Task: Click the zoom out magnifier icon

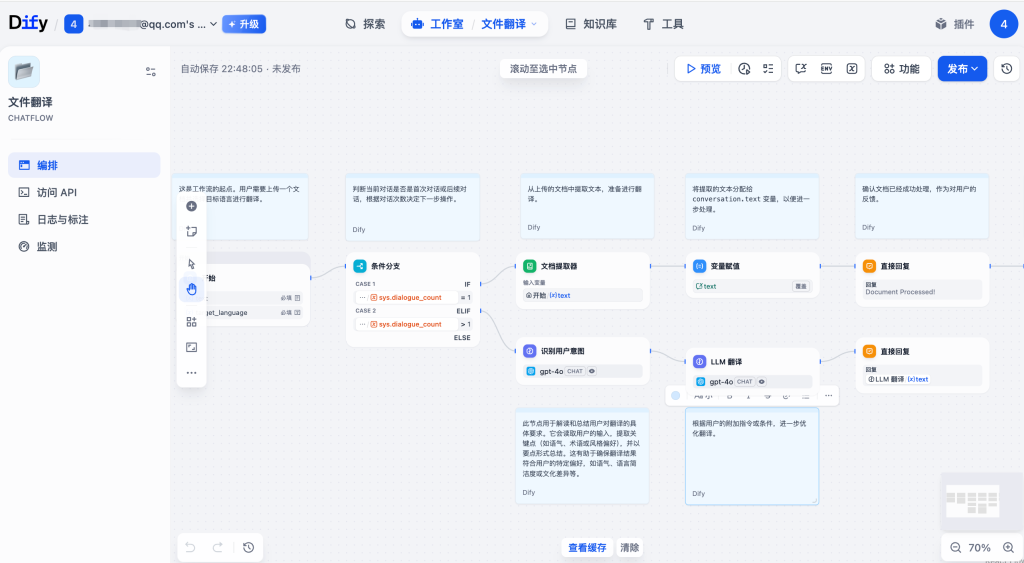Action: coord(955,548)
